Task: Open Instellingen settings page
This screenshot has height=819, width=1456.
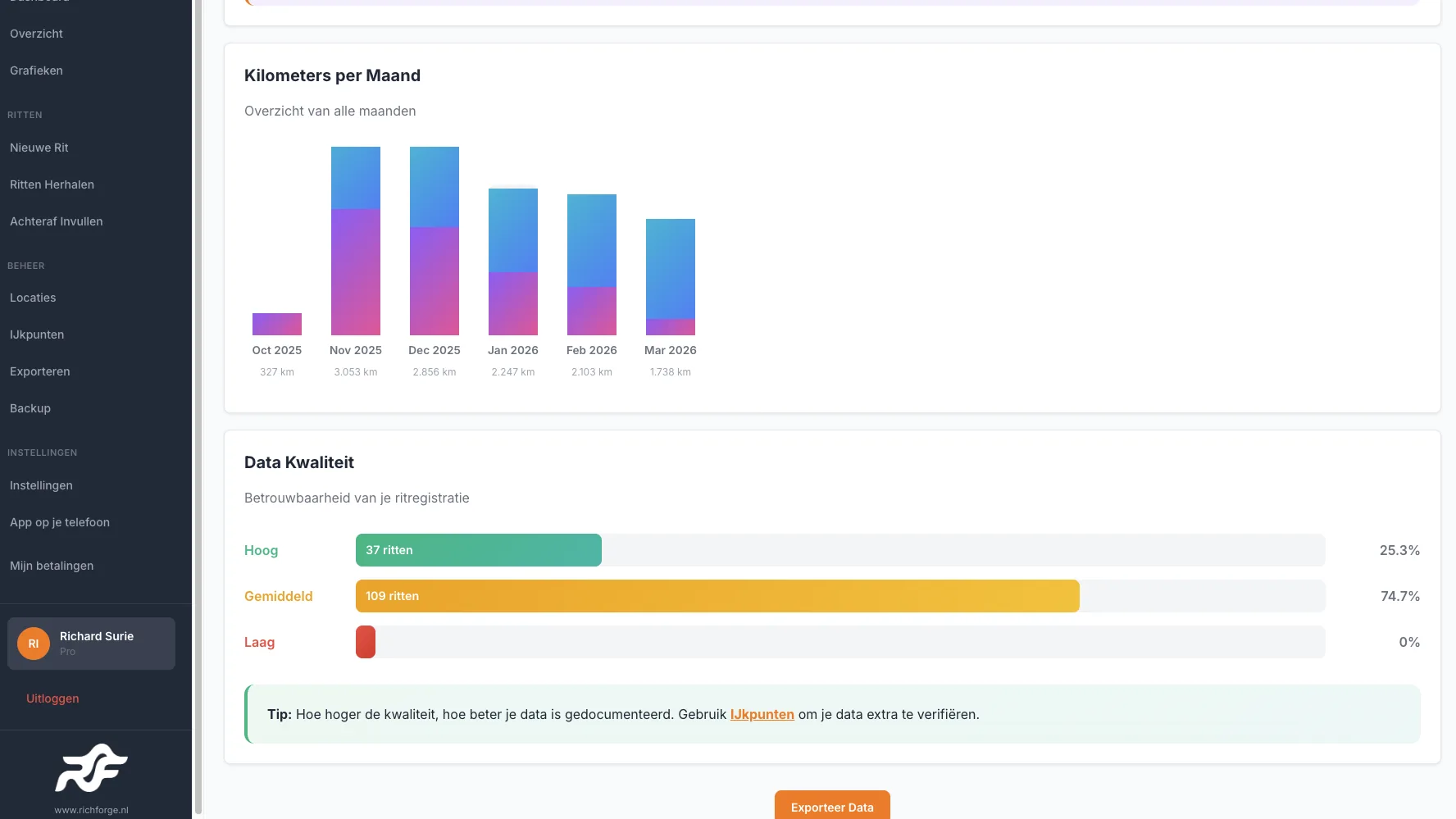Action: click(41, 485)
